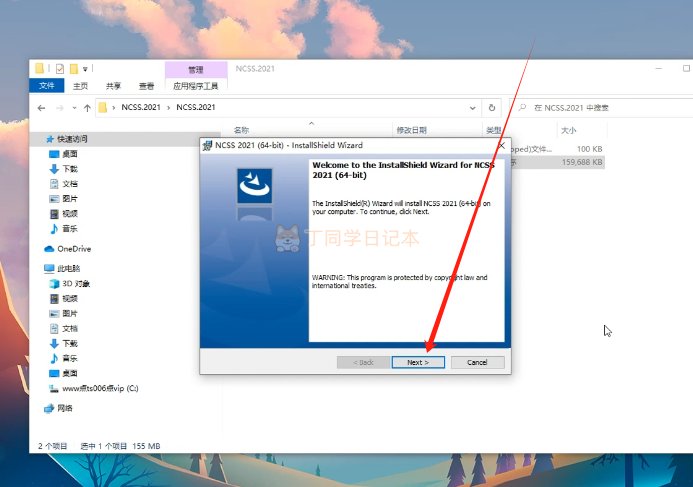Click first NCSS.2021 breadcrumb in address bar
This screenshot has height=487, width=693.
(x=141, y=107)
